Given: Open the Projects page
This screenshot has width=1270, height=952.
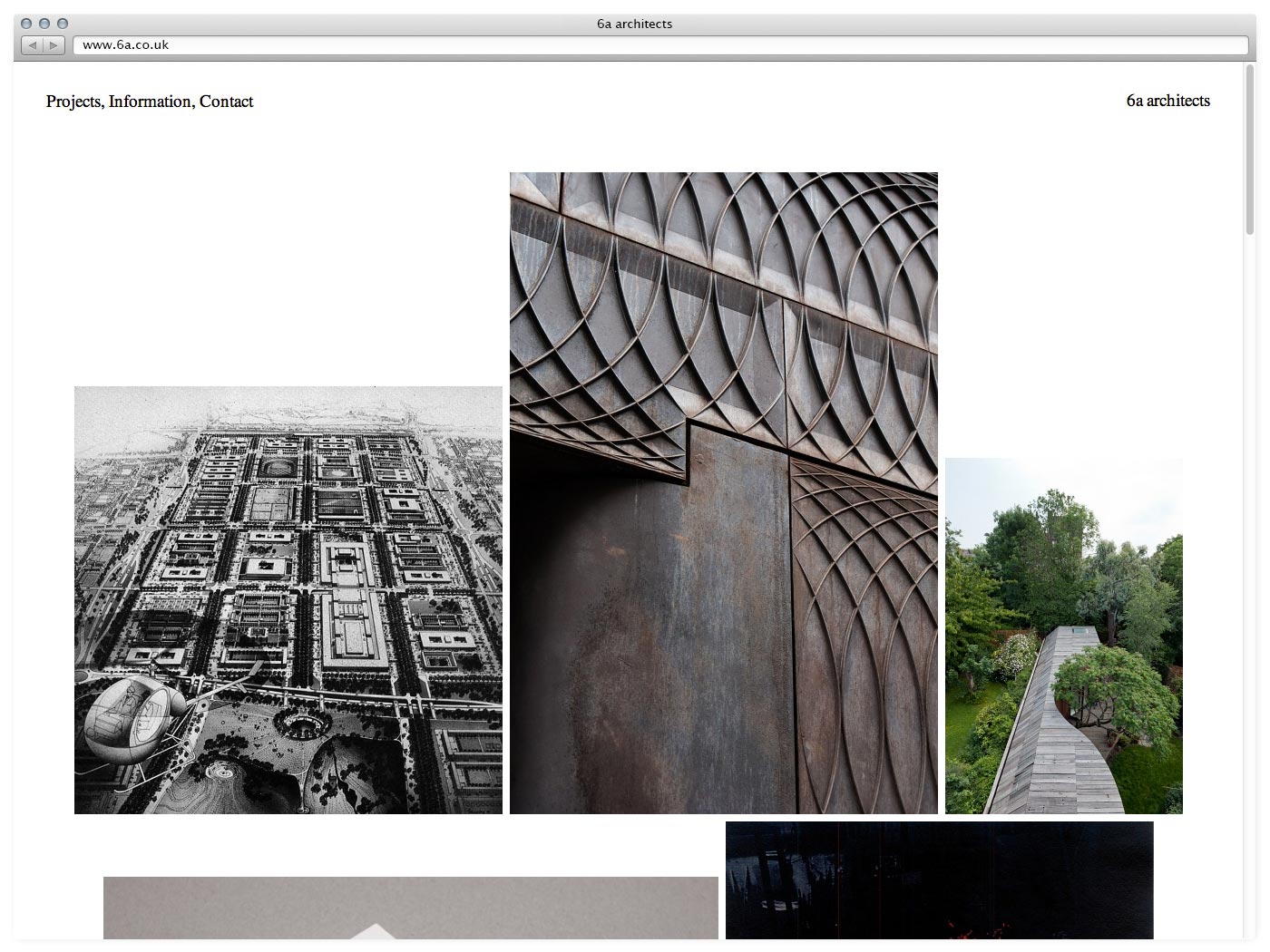Looking at the screenshot, I should pos(73,102).
